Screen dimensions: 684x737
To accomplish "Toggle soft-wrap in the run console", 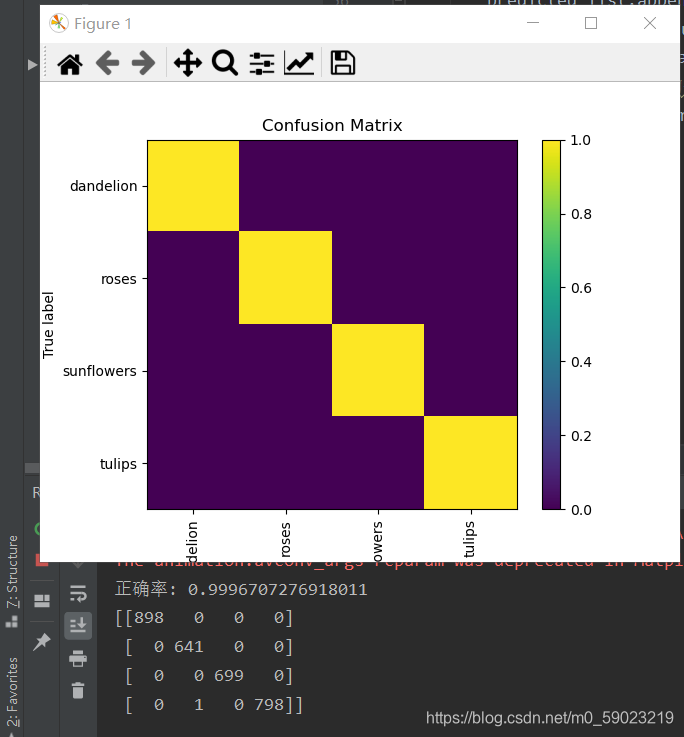I will 78,594.
